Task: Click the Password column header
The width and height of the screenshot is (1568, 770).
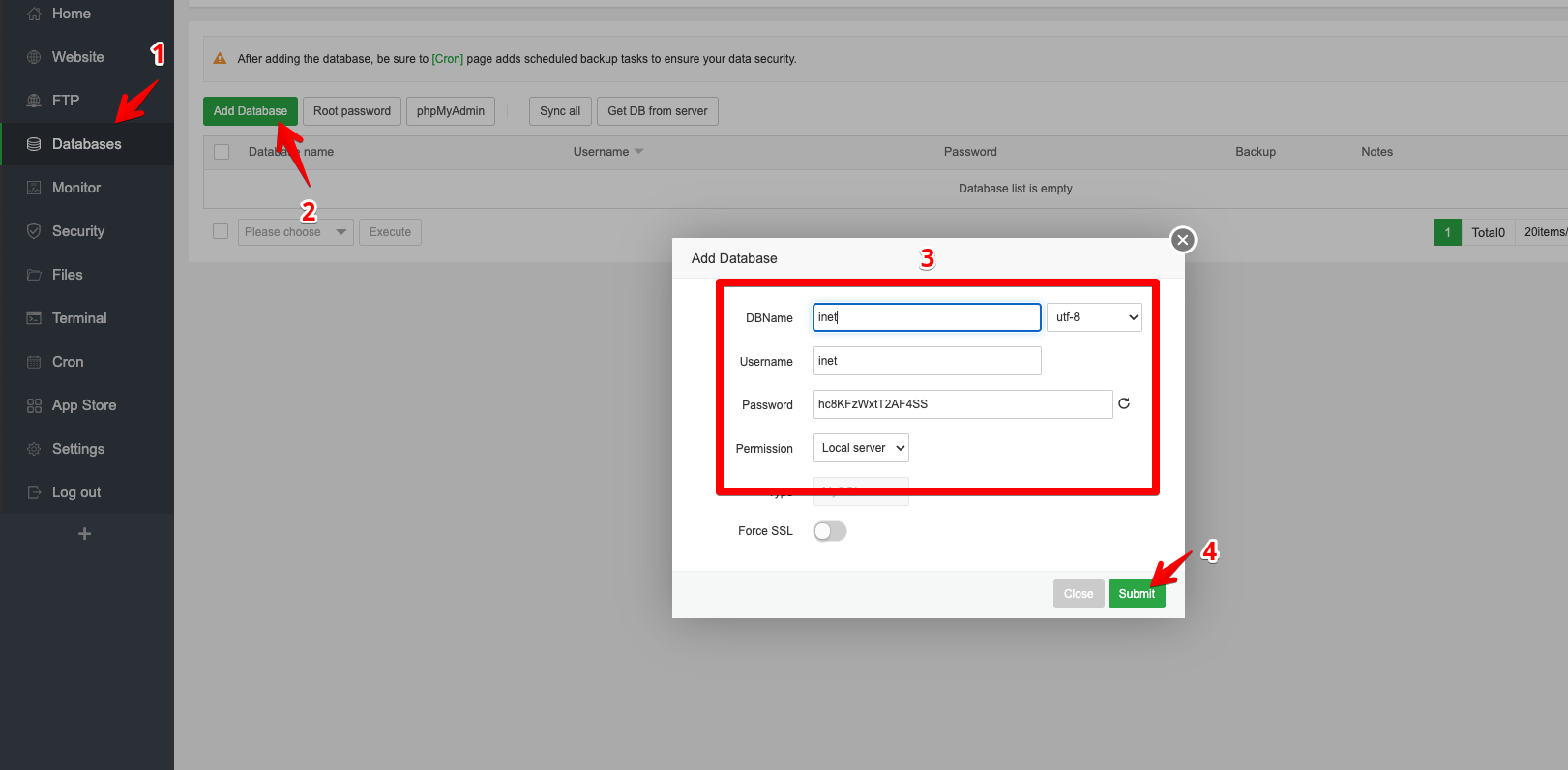Action: point(970,152)
